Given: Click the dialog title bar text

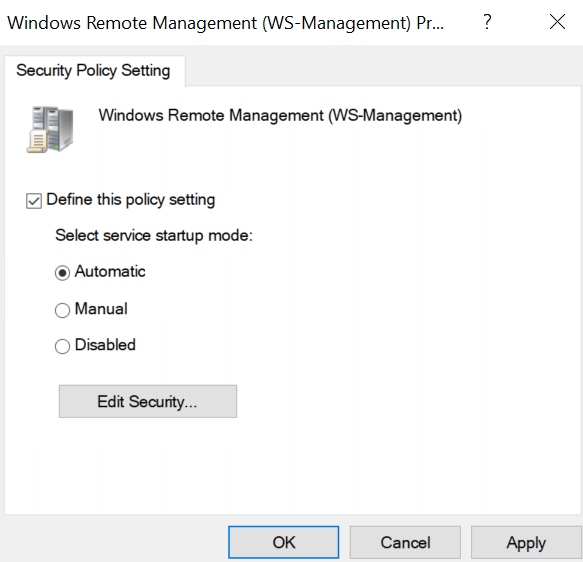Looking at the screenshot, I should [x=225, y=23].
